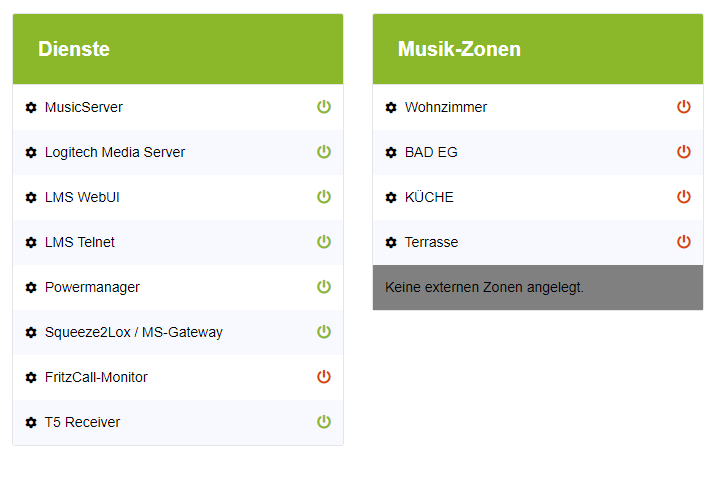
Task: Open FritzCall-Monitor gear settings icon
Action: [x=31, y=378]
